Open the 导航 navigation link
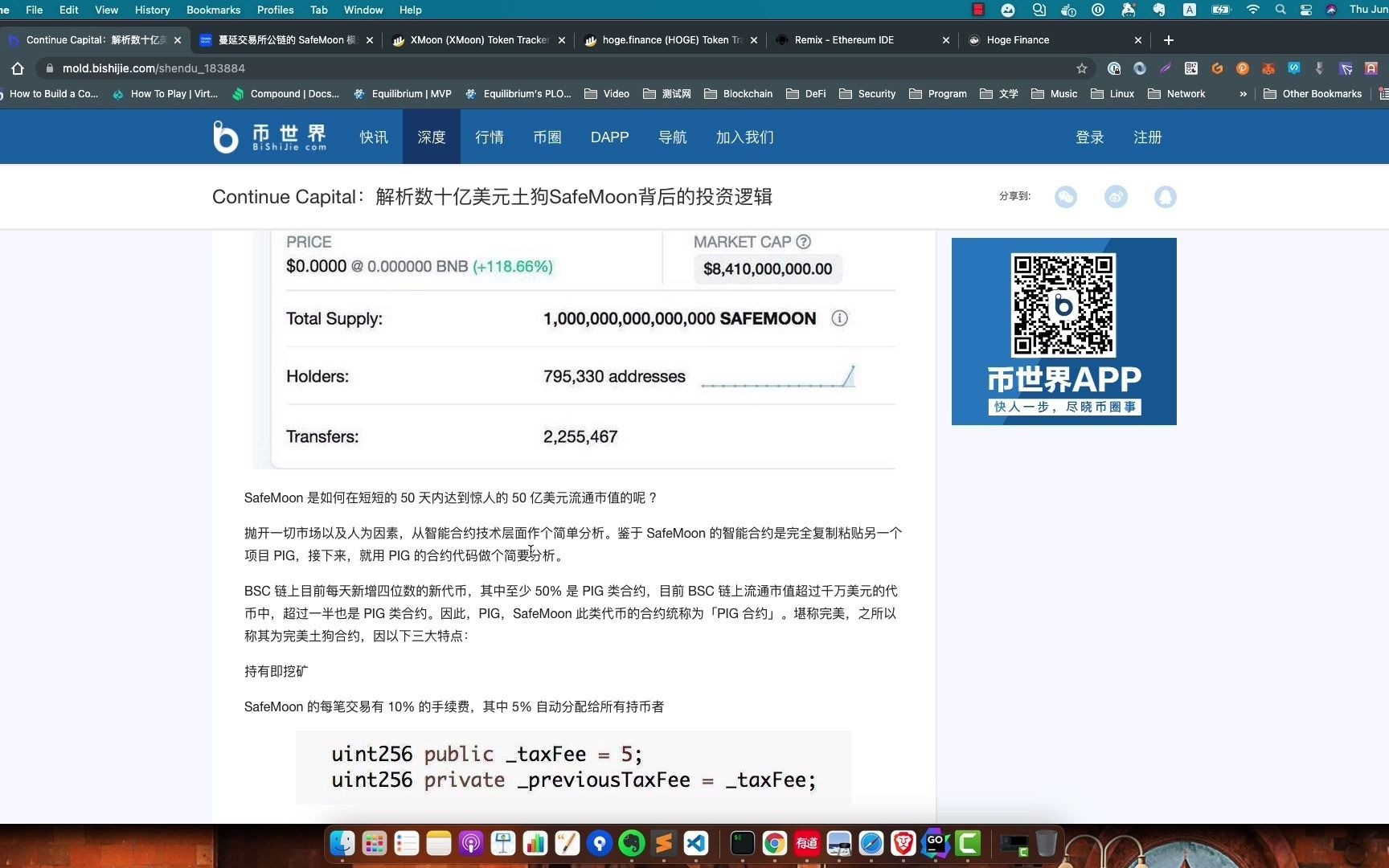Viewport: 1389px width, 868px height. coord(673,137)
